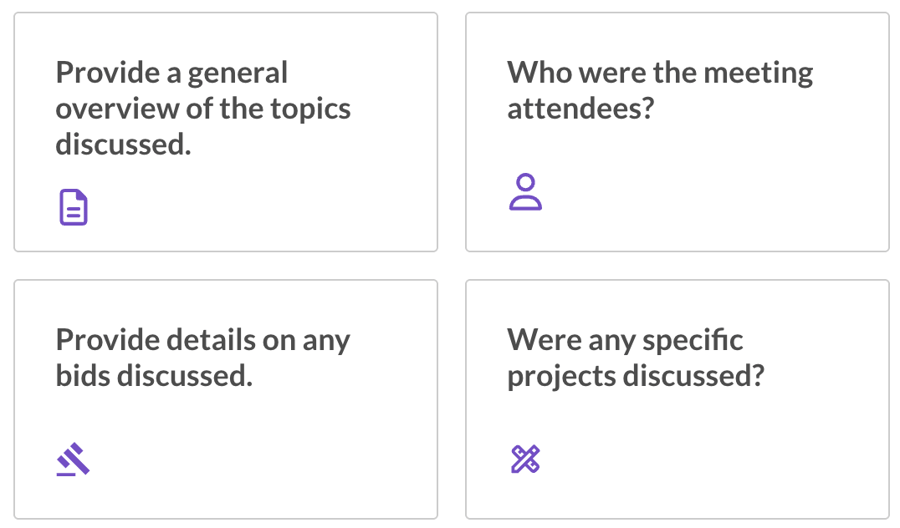Screen dimensions: 900x528
Task: Click empty area of the projects card
Action: (717, 453)
